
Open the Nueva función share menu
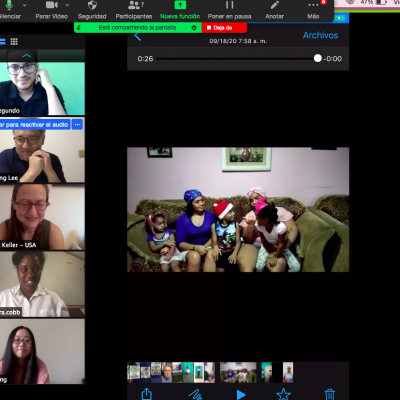[180, 10]
